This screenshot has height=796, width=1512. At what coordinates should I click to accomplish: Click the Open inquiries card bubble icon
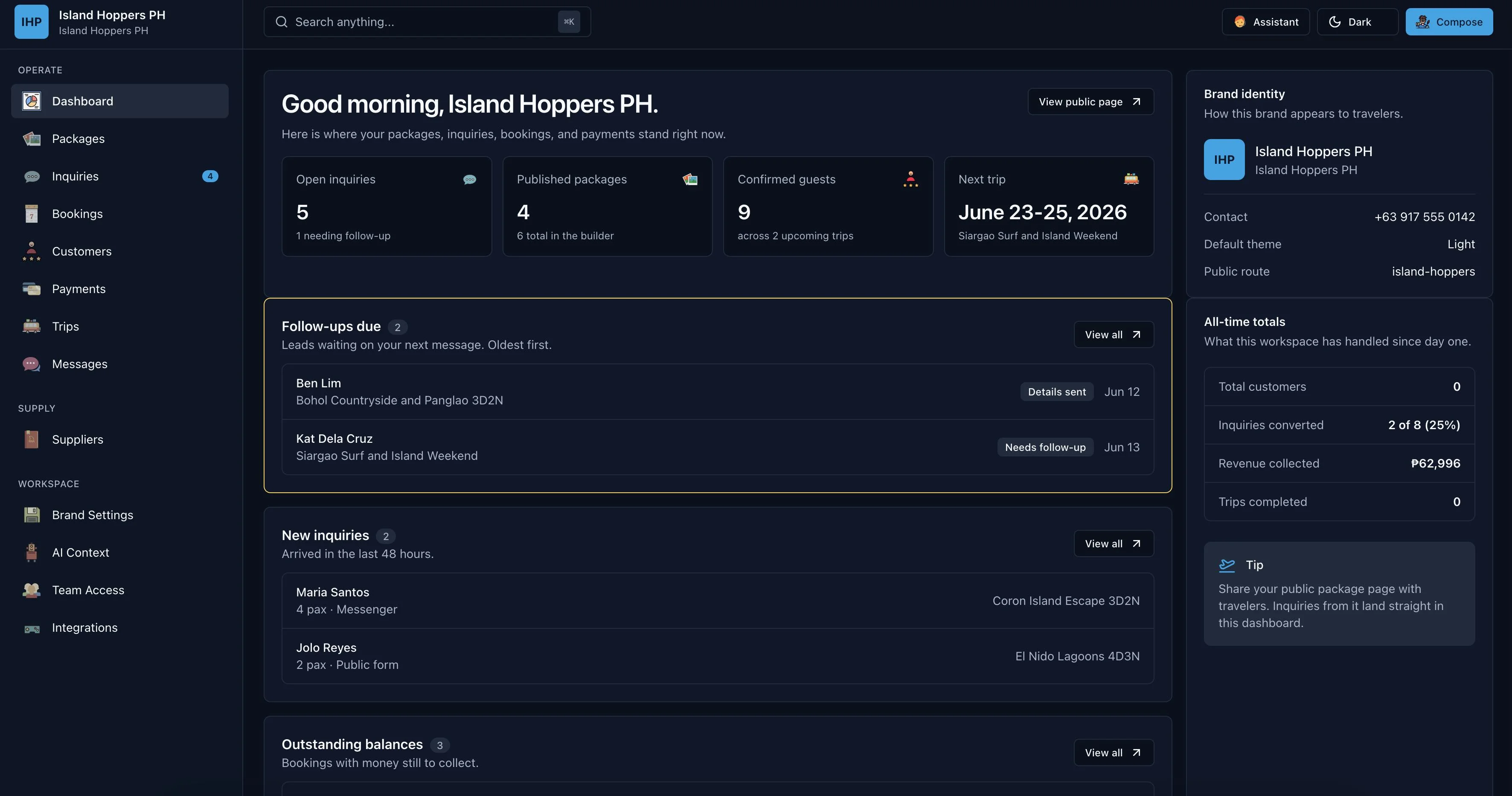coord(470,179)
